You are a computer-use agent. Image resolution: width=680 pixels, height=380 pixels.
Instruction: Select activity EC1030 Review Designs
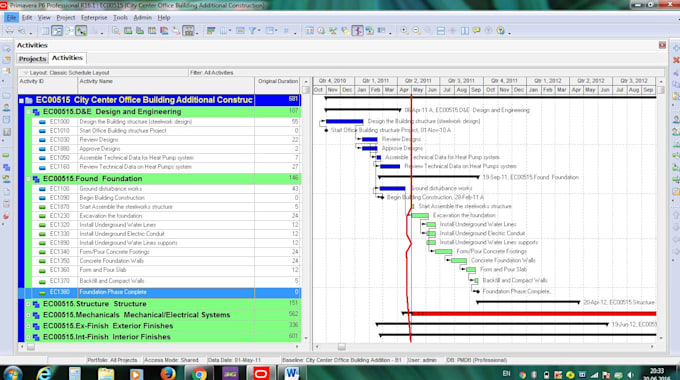click(x=167, y=140)
